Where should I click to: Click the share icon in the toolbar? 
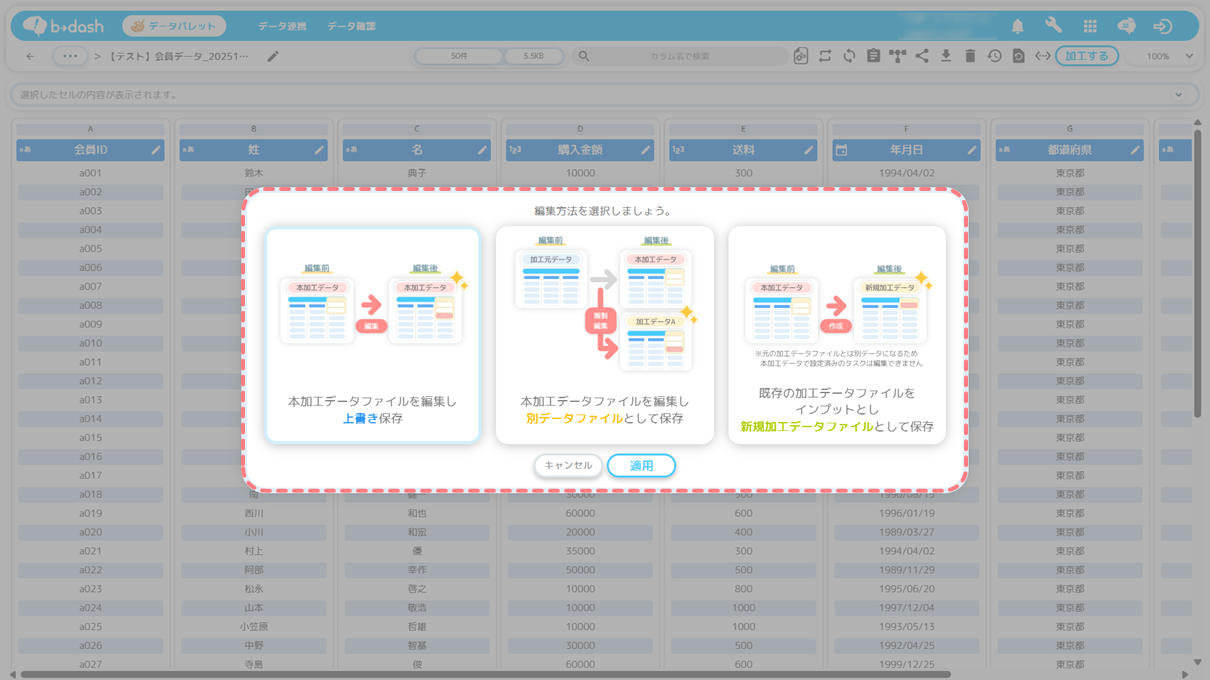point(922,56)
